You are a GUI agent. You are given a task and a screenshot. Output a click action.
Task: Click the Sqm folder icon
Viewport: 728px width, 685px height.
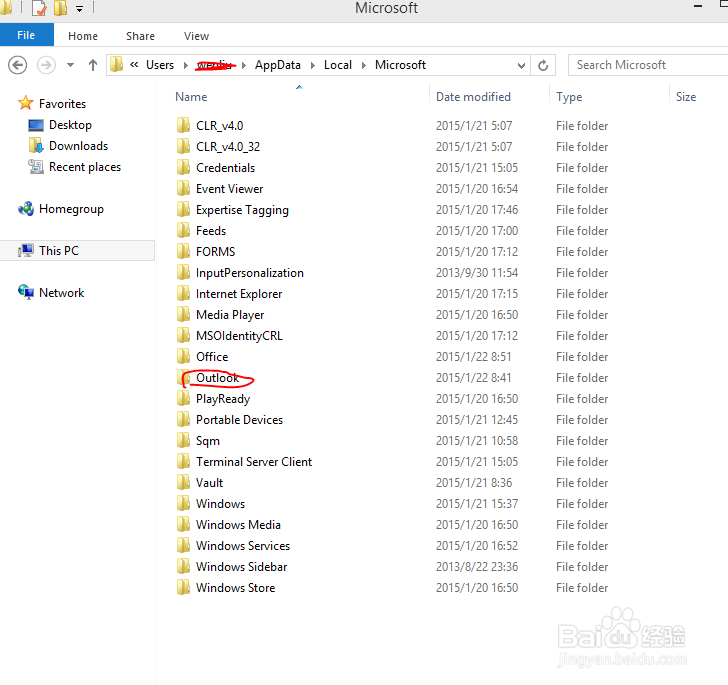(183, 441)
